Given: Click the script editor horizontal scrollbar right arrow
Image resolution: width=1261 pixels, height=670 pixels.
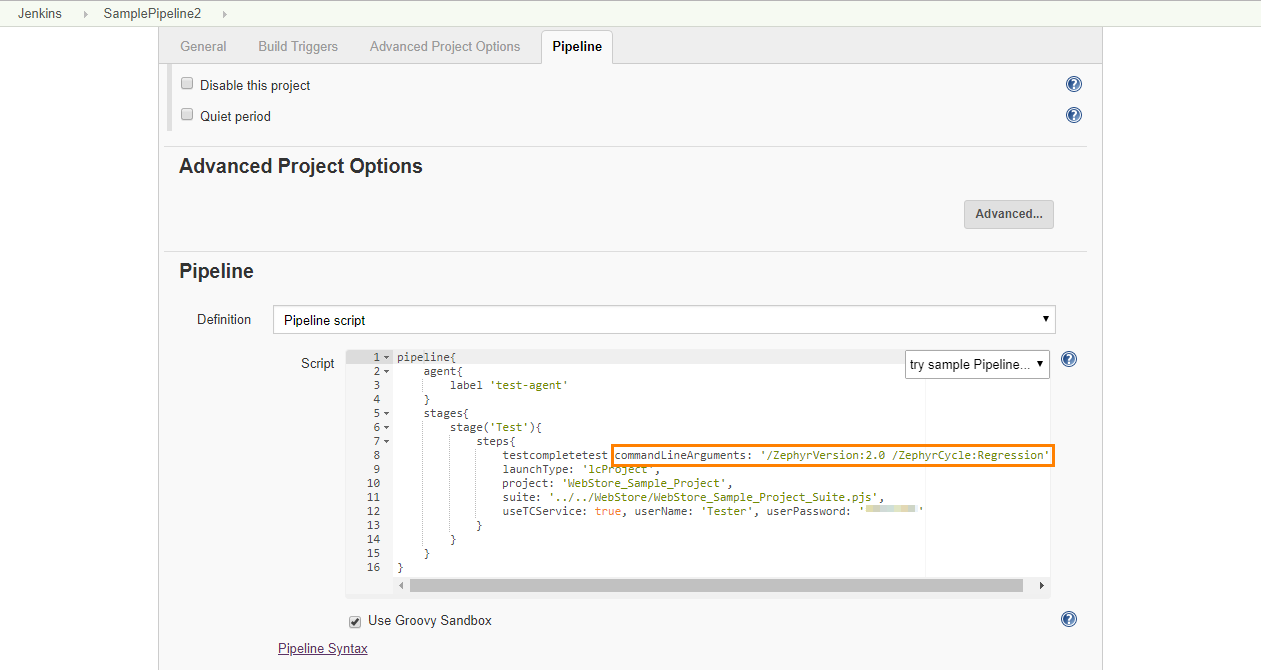Looking at the screenshot, I should click(x=1041, y=585).
